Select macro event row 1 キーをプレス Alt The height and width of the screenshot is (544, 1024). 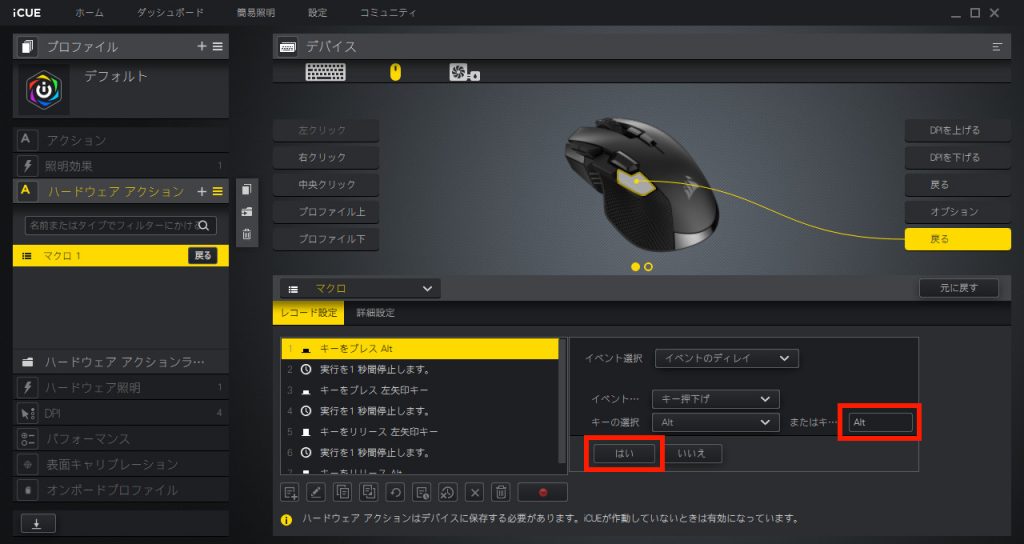point(420,349)
